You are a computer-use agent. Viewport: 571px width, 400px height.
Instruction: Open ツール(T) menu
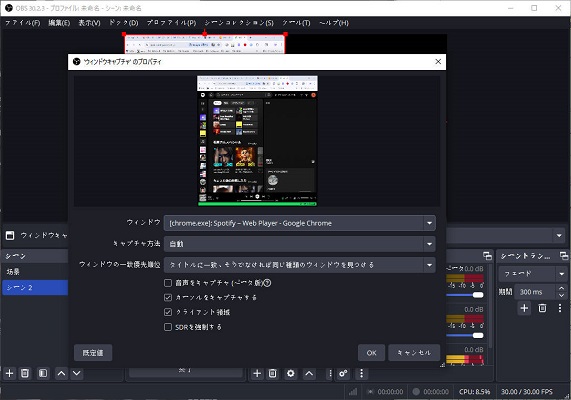click(296, 23)
